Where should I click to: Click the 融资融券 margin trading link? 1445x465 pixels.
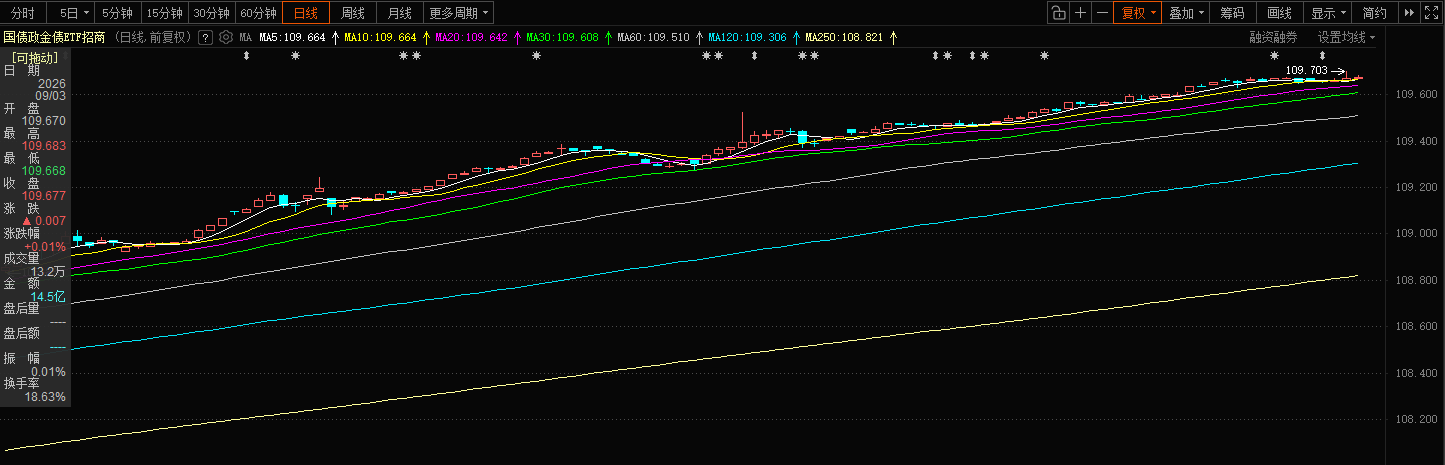pos(1273,38)
